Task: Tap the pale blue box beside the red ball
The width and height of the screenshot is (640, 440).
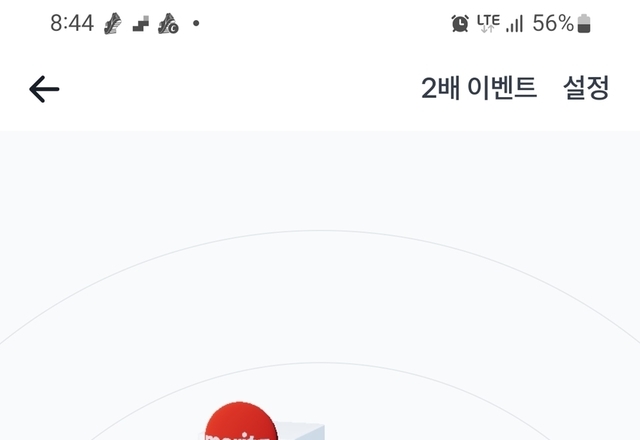Action: [x=302, y=432]
